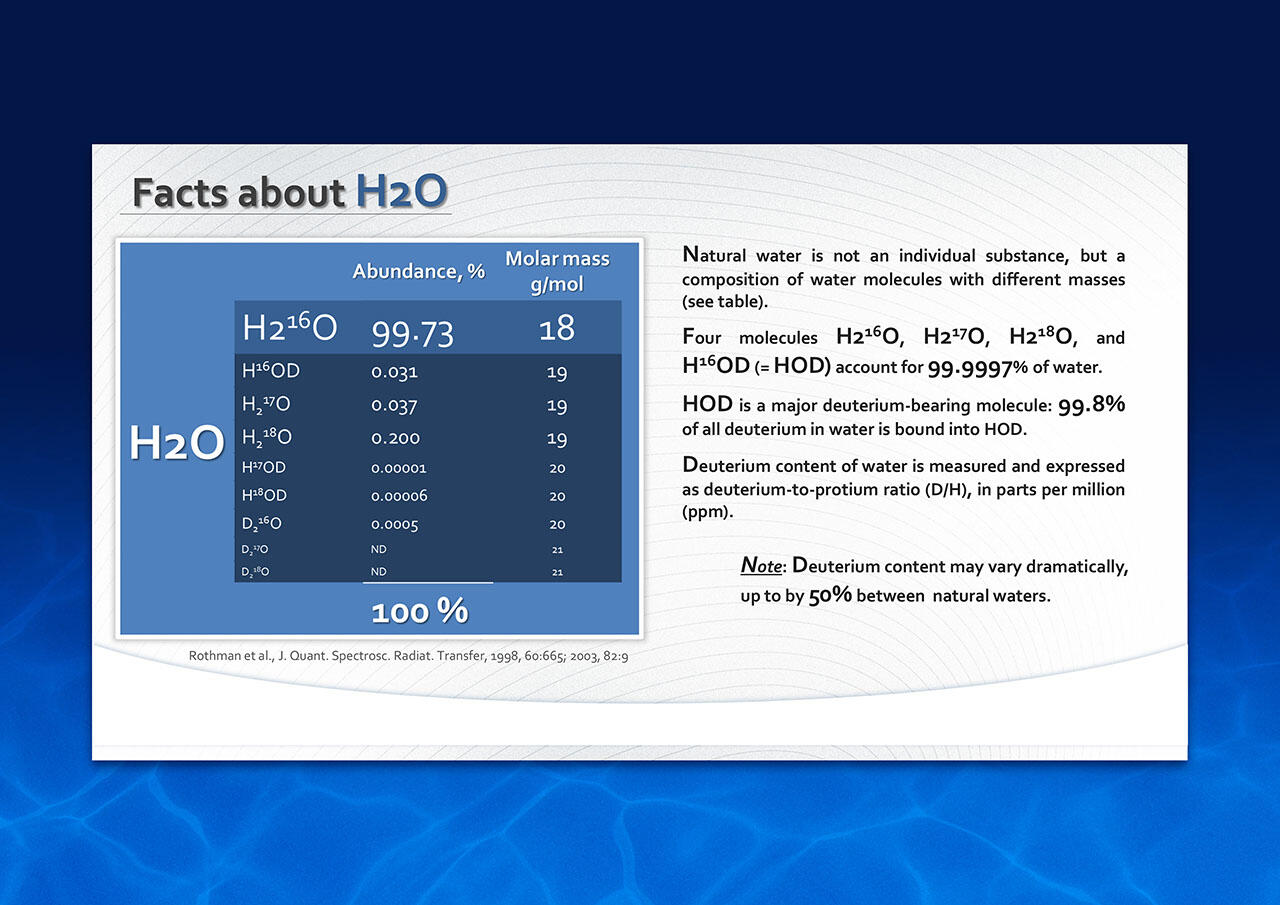This screenshot has width=1280, height=905.
Task: Click the "Molar mass g/mol" column header
Action: tap(557, 271)
